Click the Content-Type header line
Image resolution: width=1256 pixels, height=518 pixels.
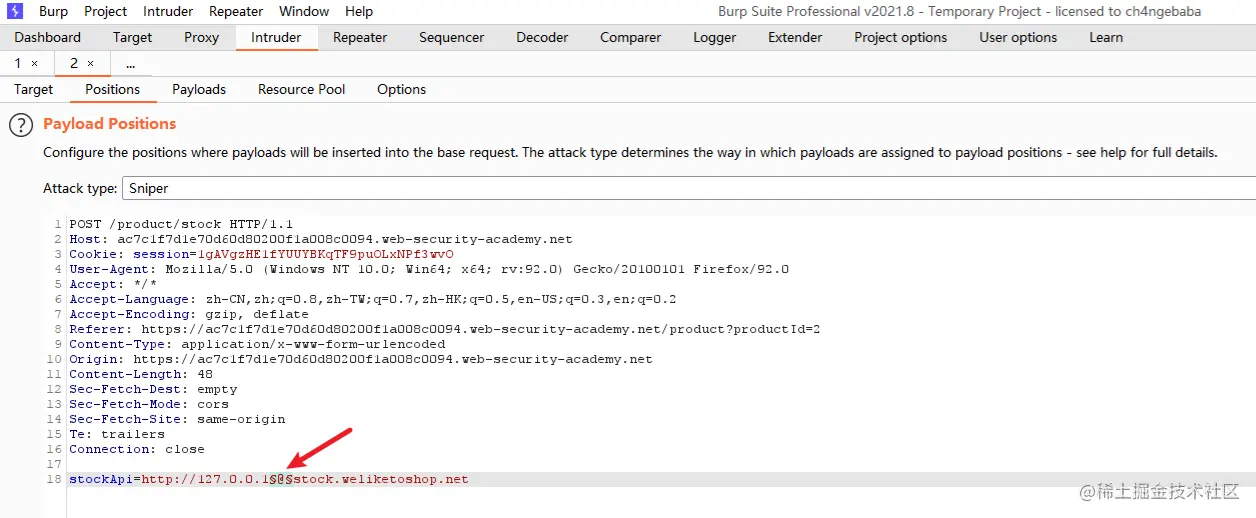[x=257, y=344]
